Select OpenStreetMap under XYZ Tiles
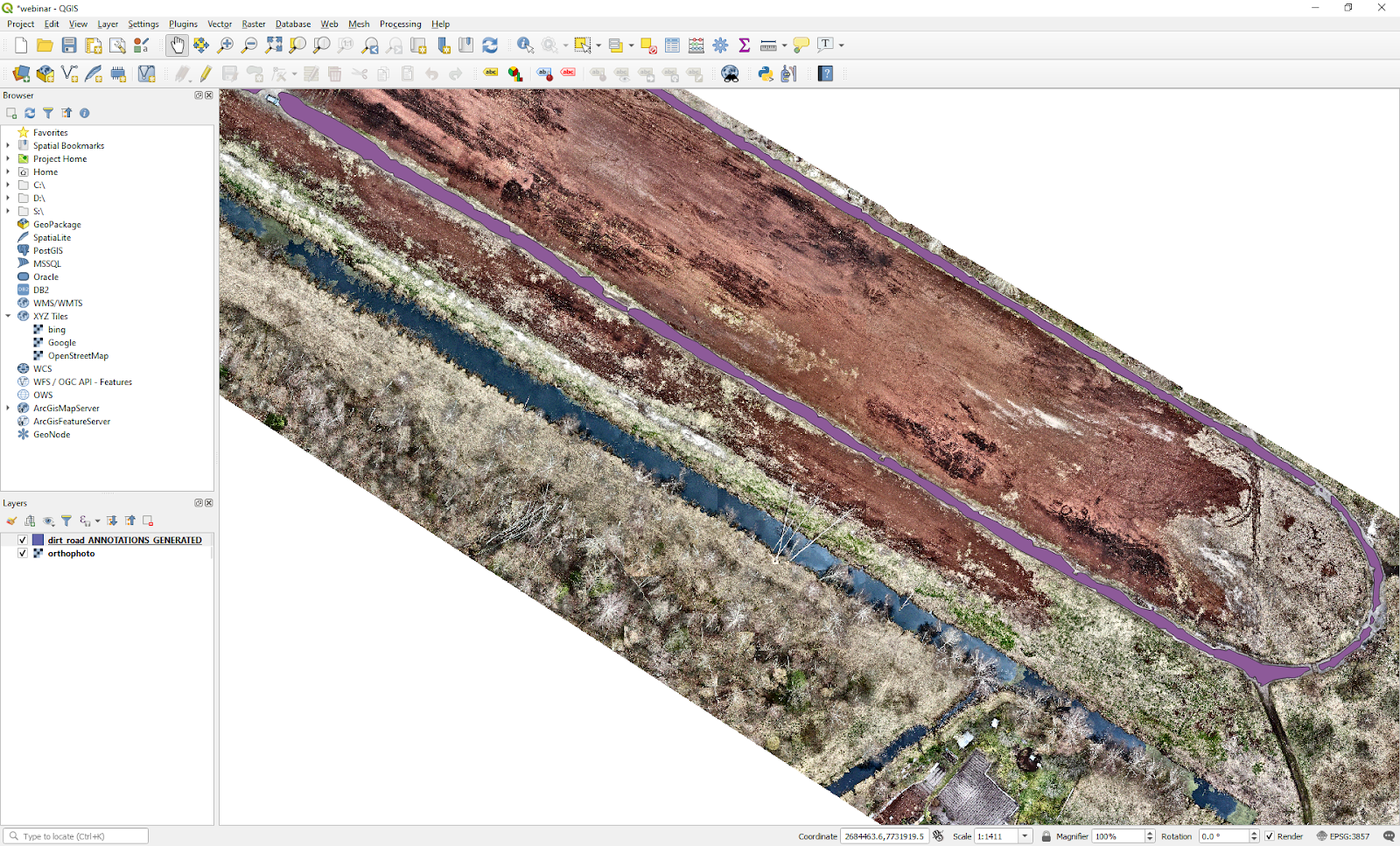 pos(78,356)
